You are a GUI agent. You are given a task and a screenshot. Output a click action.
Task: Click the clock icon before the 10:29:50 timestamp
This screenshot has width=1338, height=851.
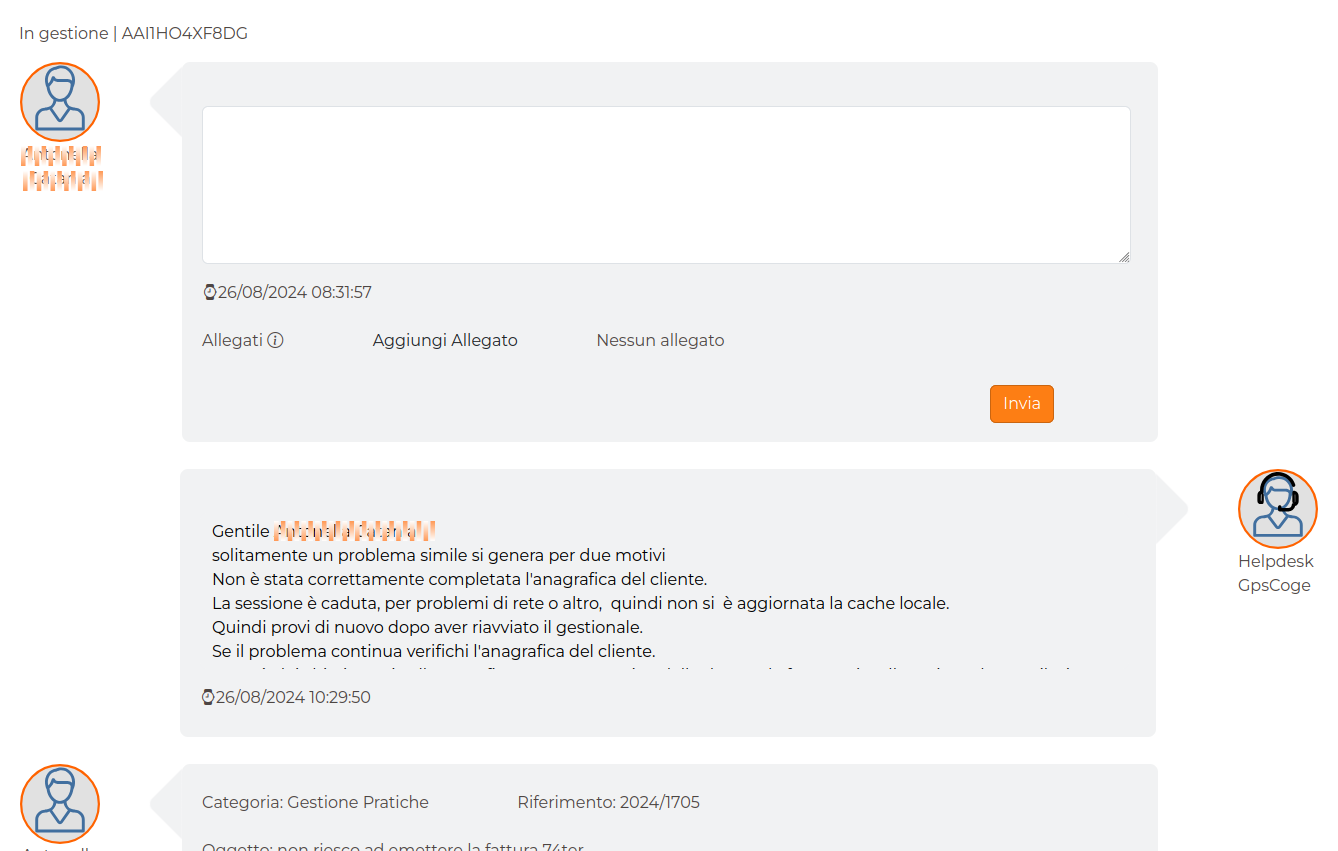pyautogui.click(x=209, y=696)
